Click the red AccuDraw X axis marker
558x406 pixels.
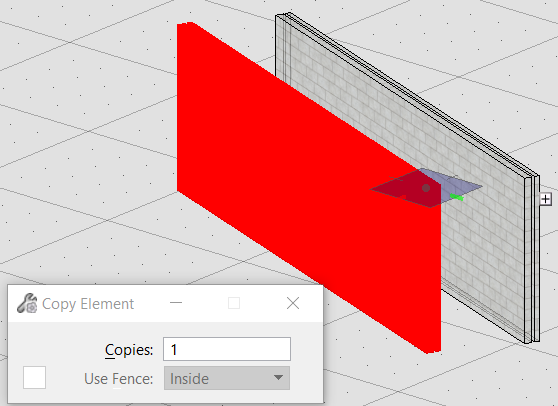pyautogui.click(x=402, y=197)
